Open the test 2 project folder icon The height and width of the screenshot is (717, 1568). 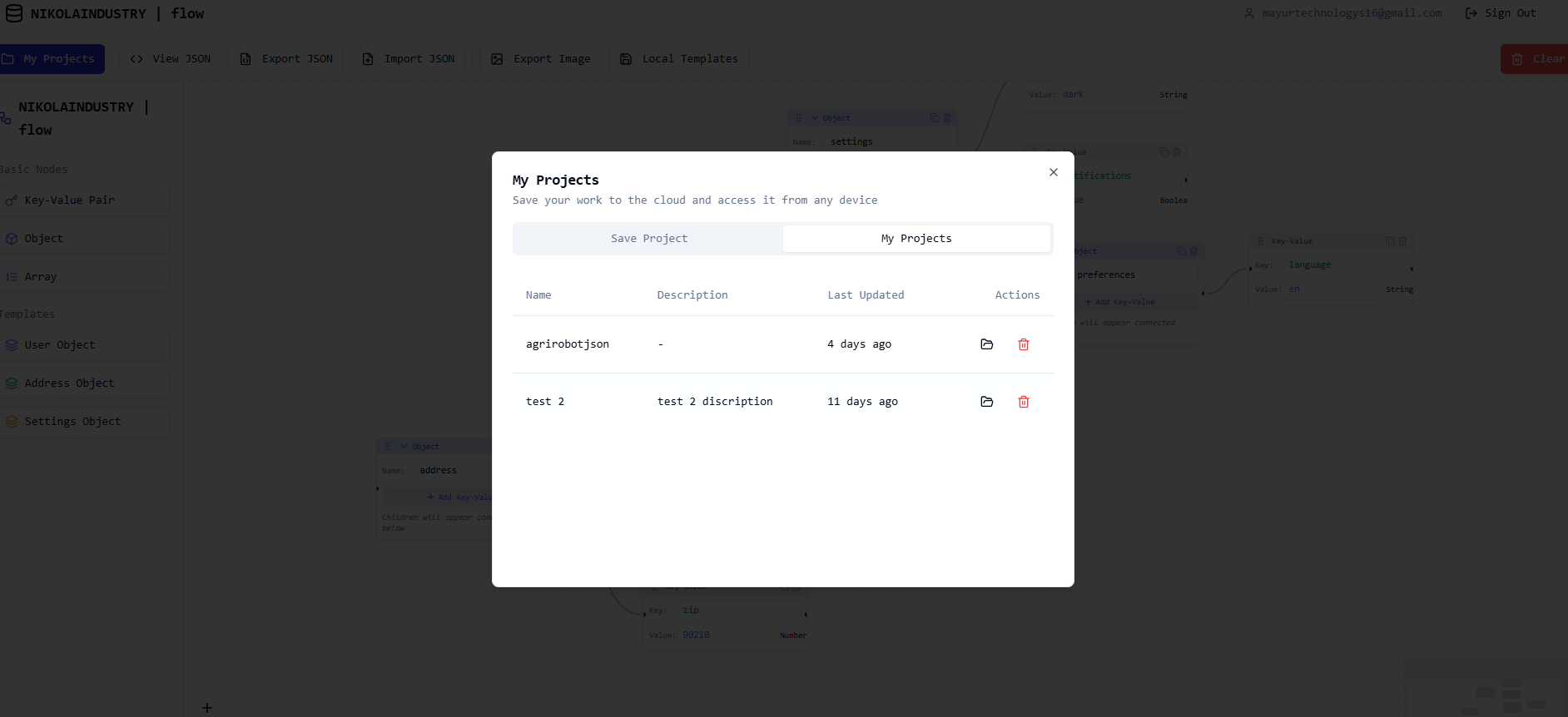(986, 402)
